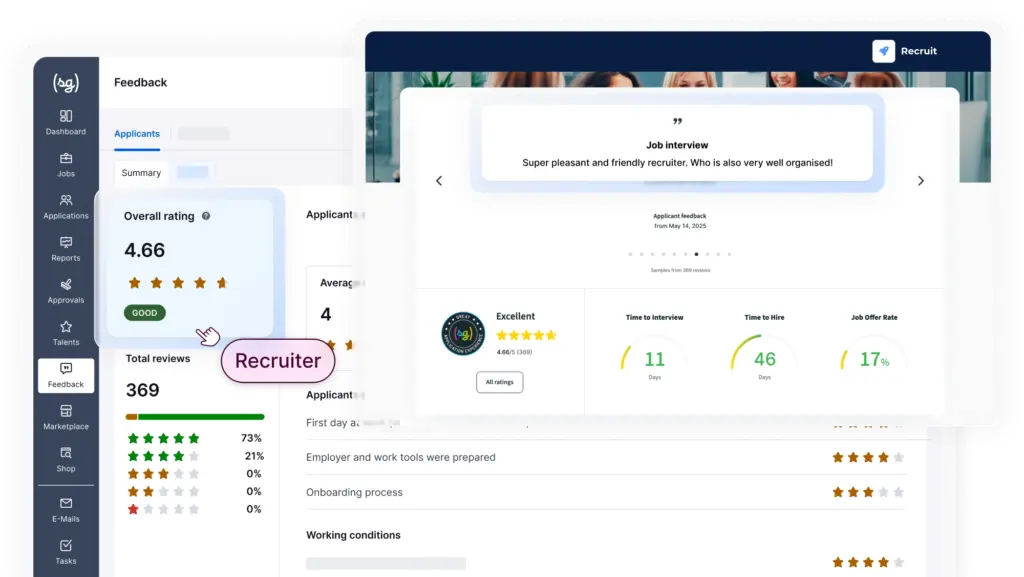Click the GOOD rating badge
1024x577 pixels.
click(x=145, y=313)
